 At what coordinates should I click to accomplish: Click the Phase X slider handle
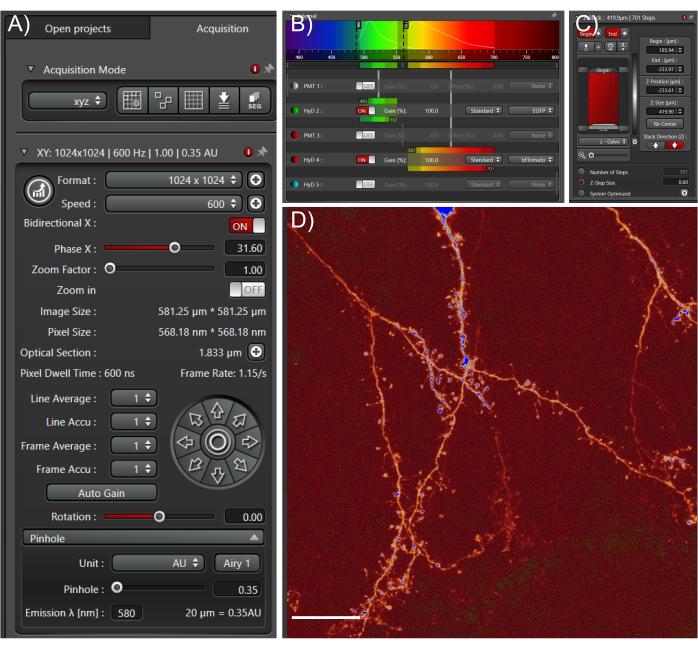pos(175,247)
